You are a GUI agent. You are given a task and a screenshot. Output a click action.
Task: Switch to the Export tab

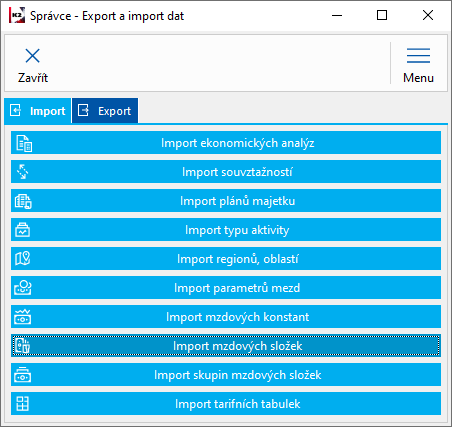point(105,111)
